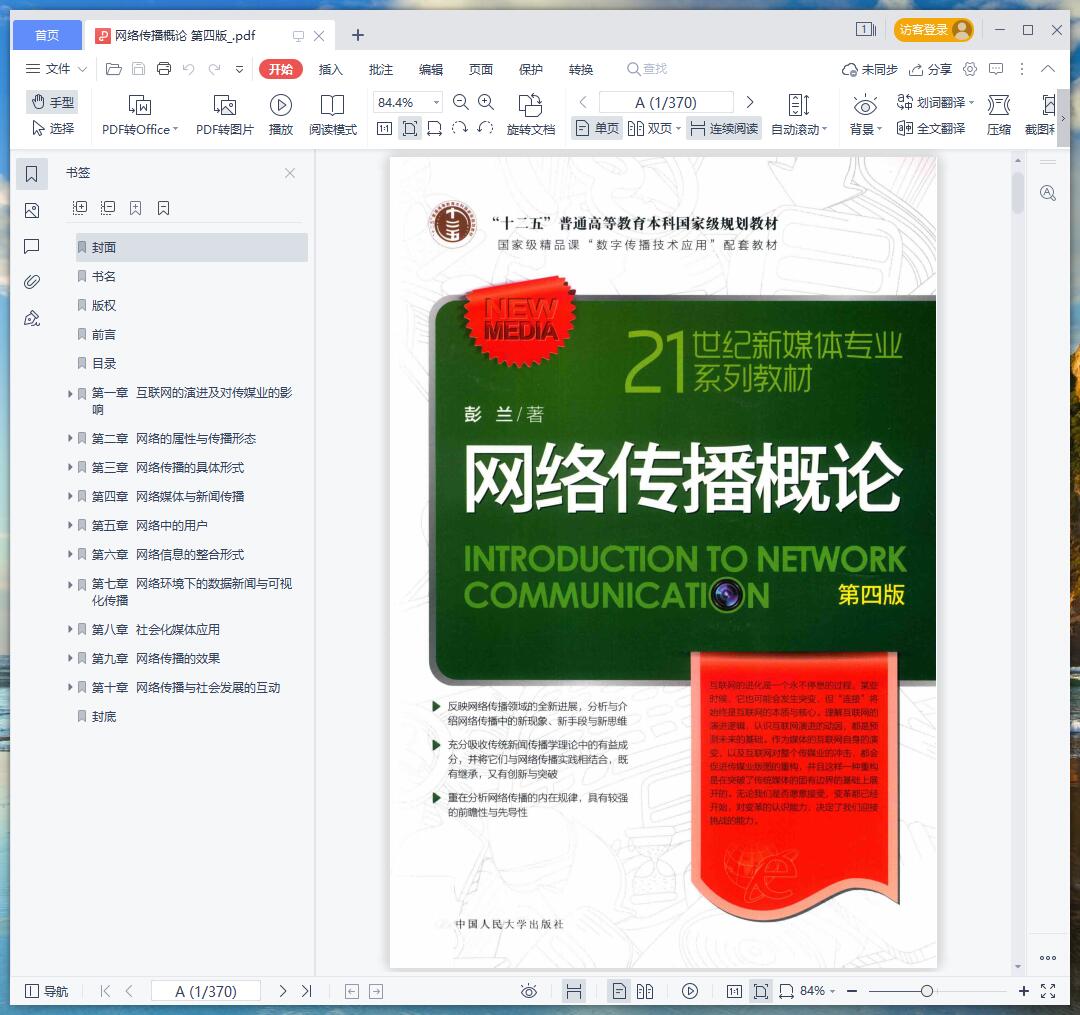Rotate page counterclockwise icon in toolbar
1080x1015 pixels.
point(486,129)
